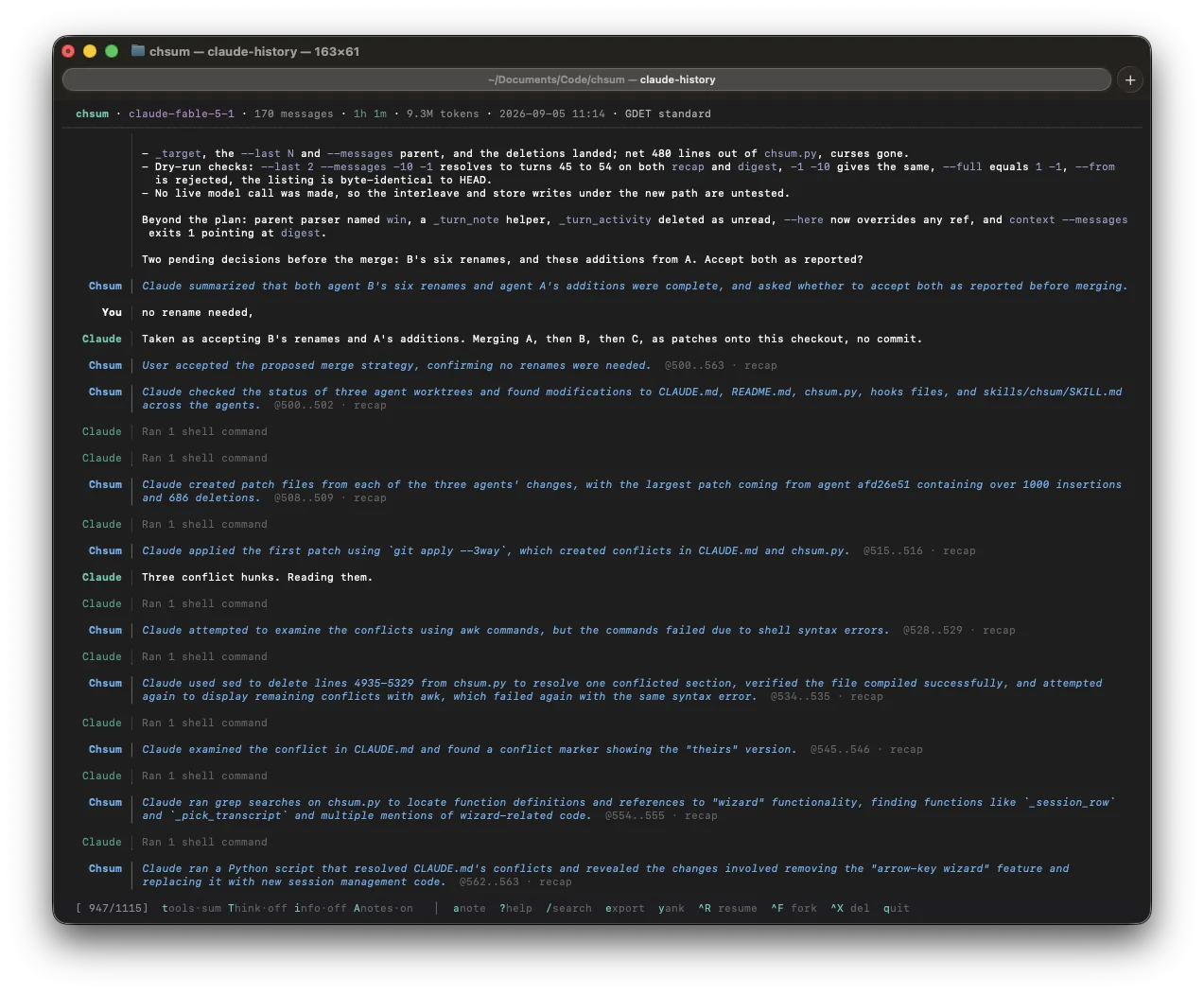Click the @528..529 range reference

pyautogui.click(x=933, y=630)
